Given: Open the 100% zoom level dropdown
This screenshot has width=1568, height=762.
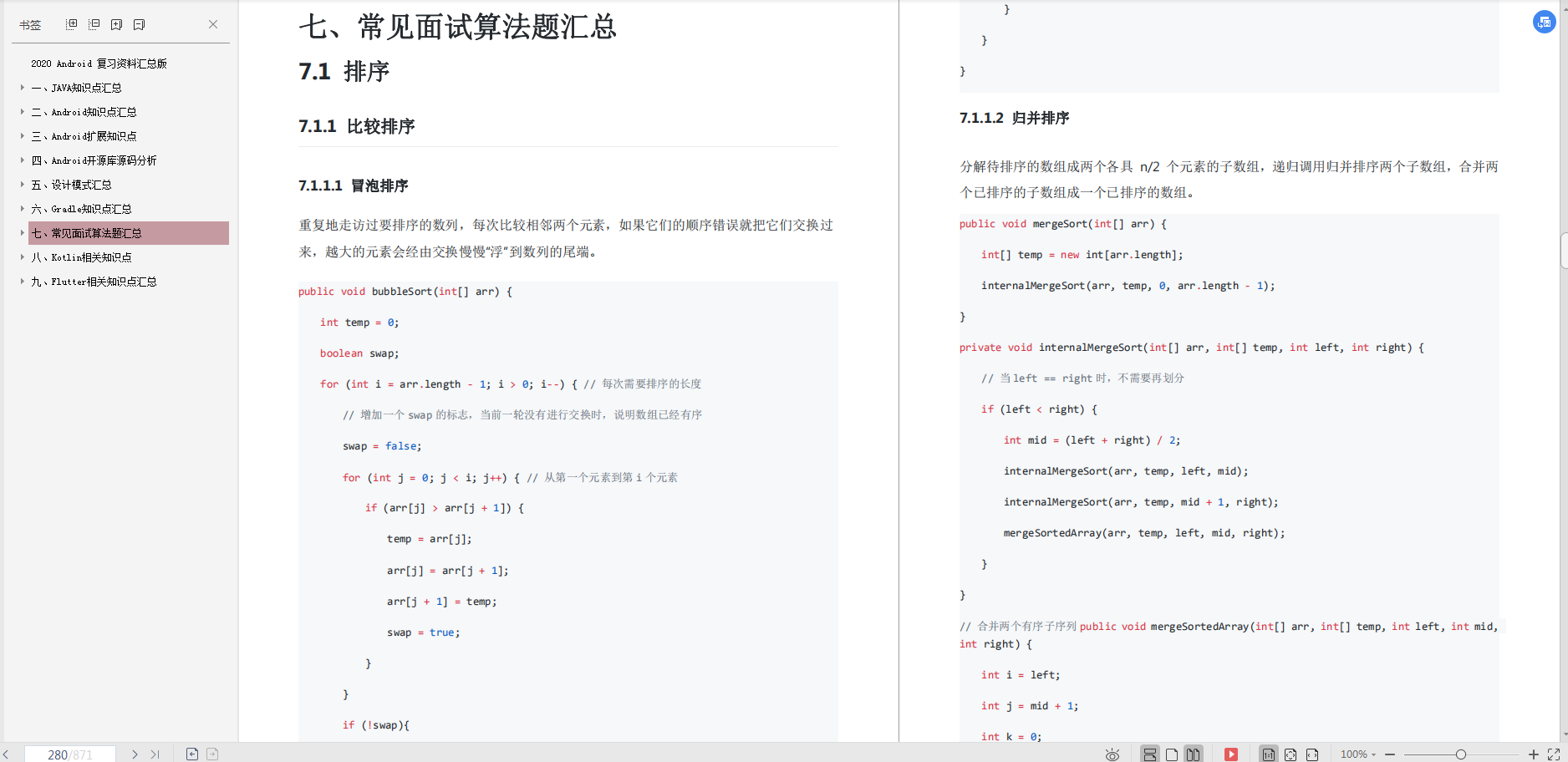Looking at the screenshot, I should 1357,754.
